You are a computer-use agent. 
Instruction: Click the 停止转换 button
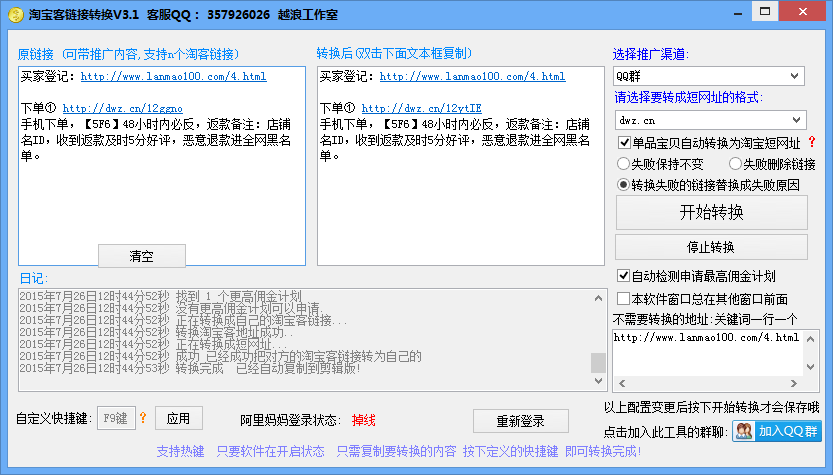[x=709, y=247]
